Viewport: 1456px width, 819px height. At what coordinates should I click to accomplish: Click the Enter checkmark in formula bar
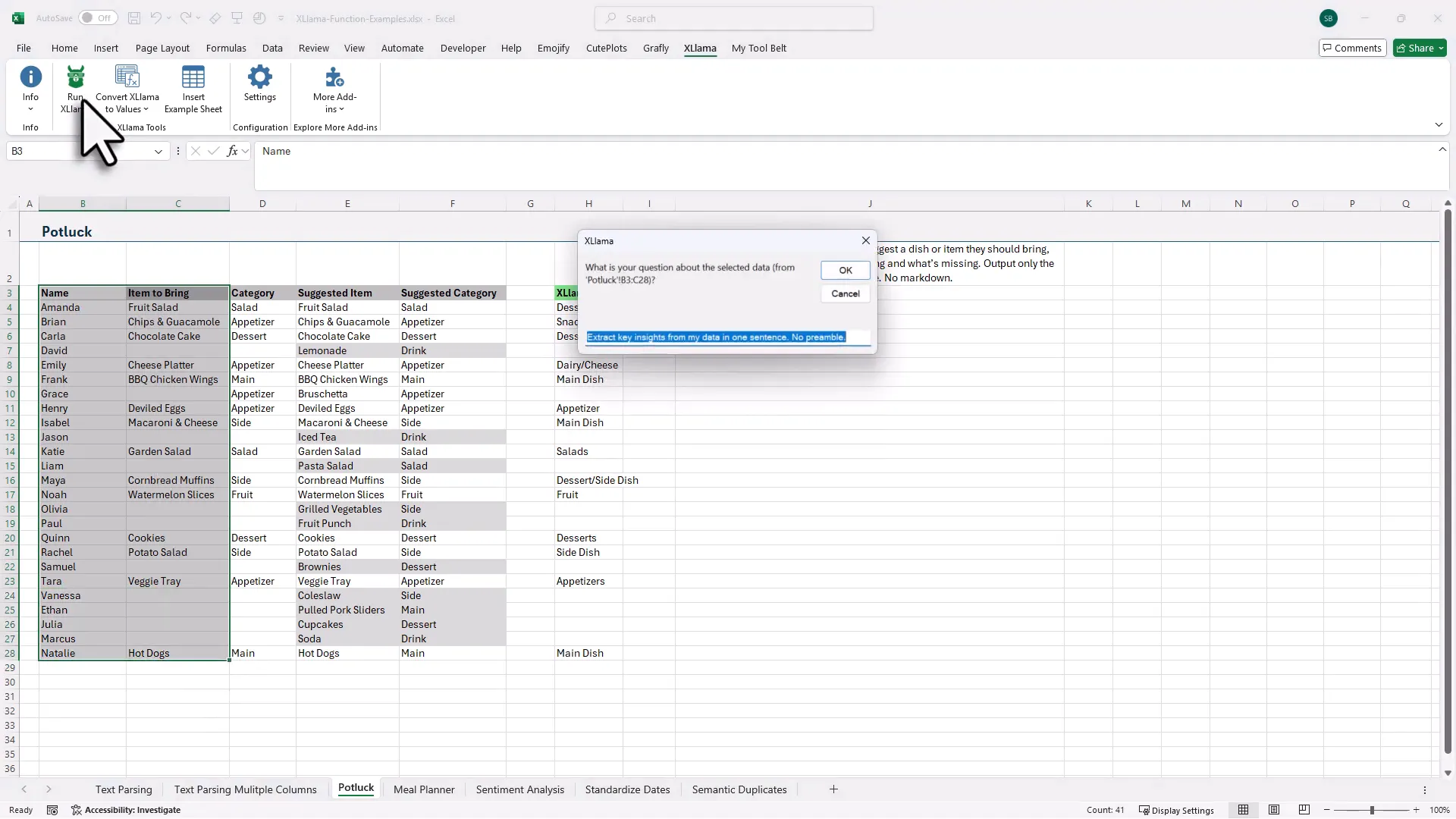point(213,151)
